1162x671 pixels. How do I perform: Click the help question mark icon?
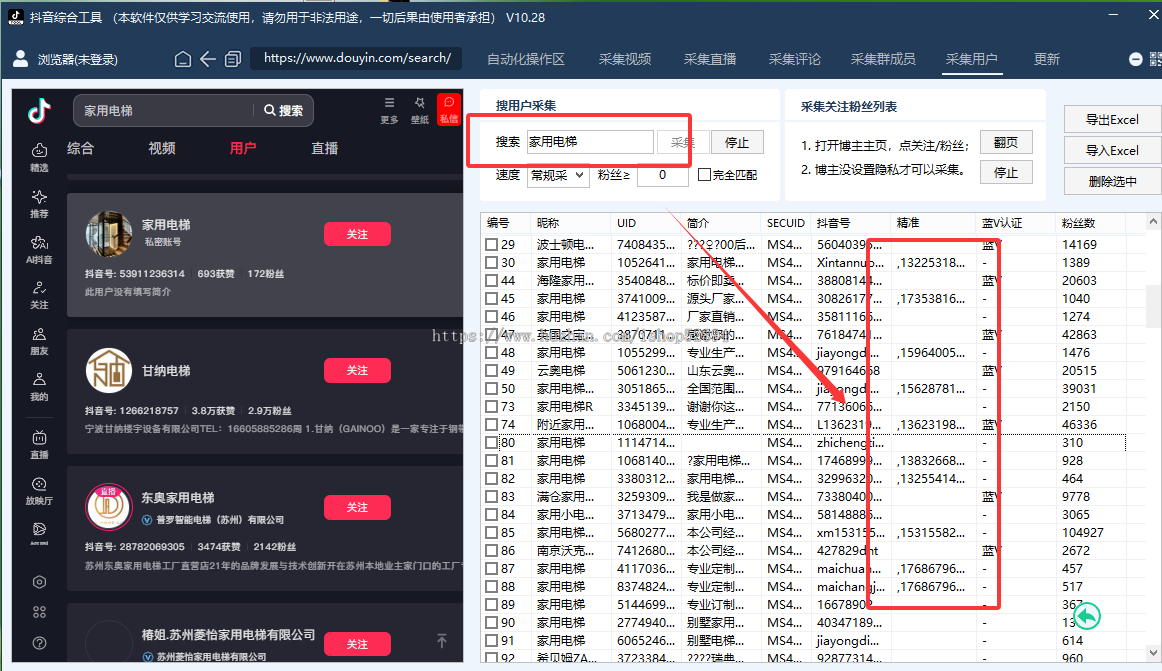coord(39,643)
